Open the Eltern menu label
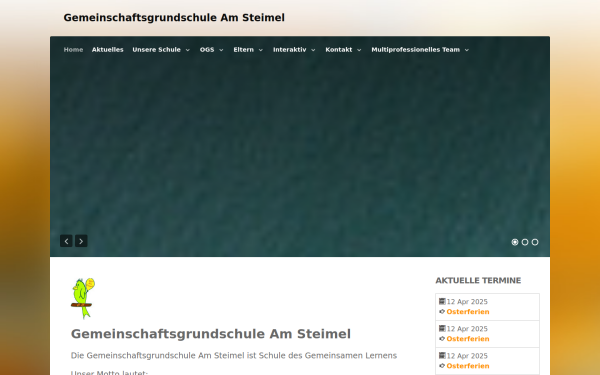 (243, 50)
